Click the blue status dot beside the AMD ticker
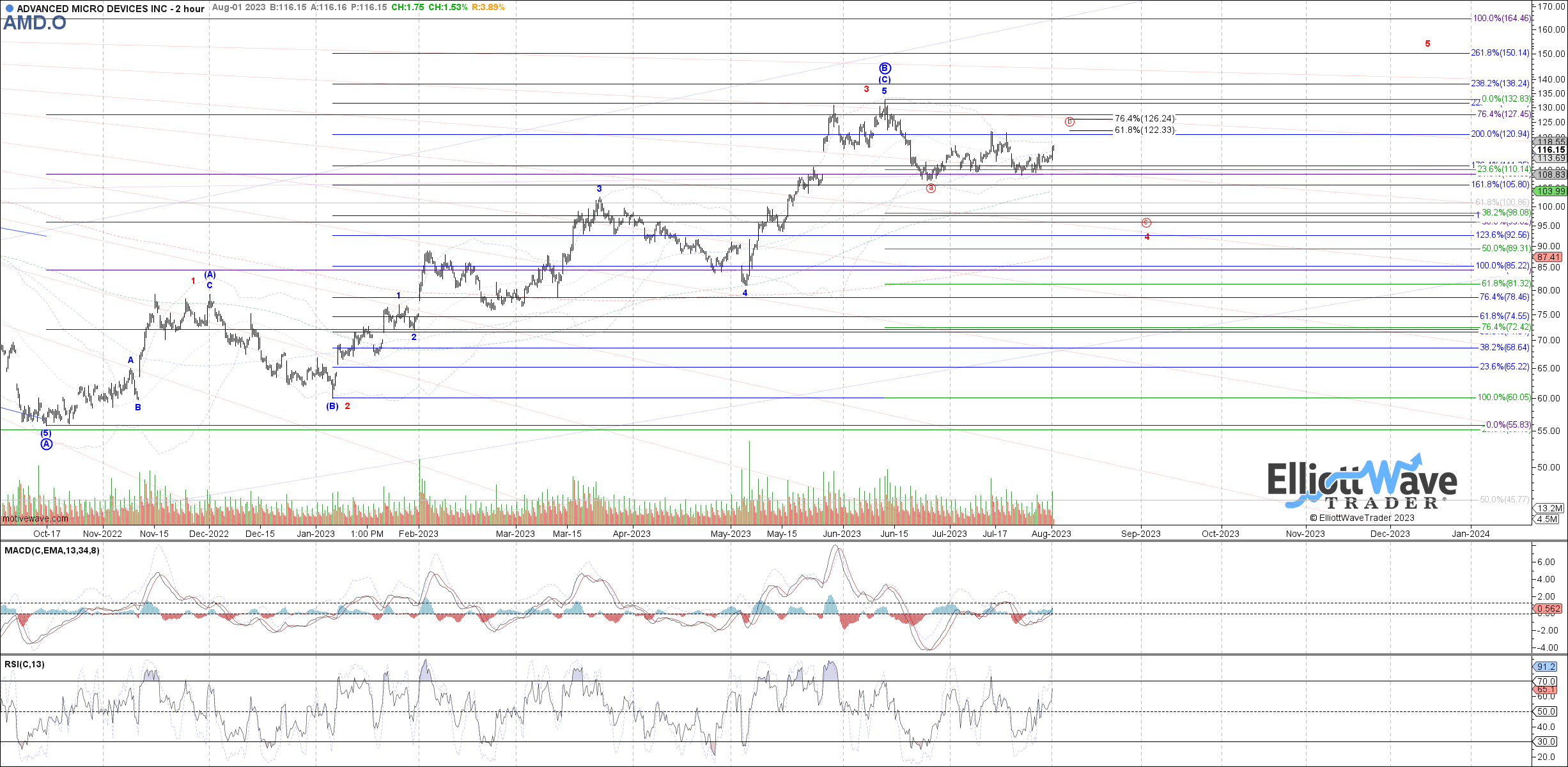Viewport: 1568px width, 767px height. (8, 9)
